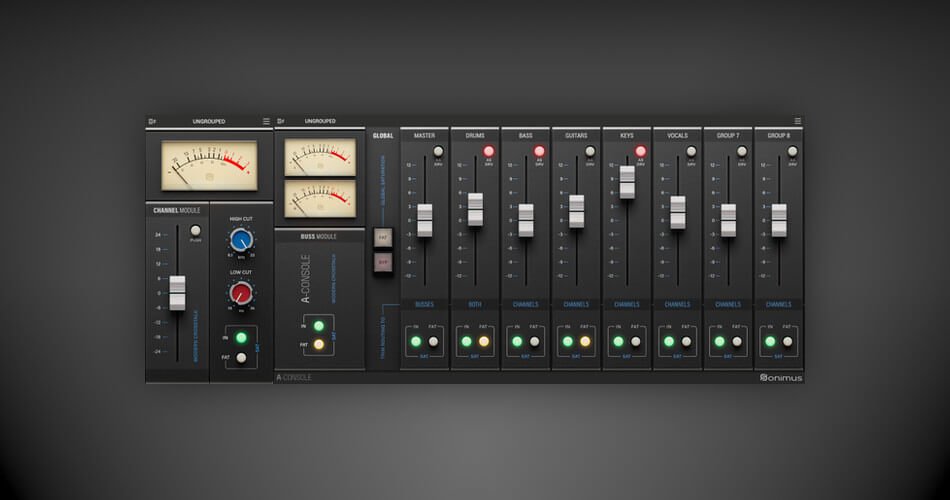This screenshot has height=500, width=950.
Task: Open the channel module hamburger menu
Action: (x=266, y=121)
